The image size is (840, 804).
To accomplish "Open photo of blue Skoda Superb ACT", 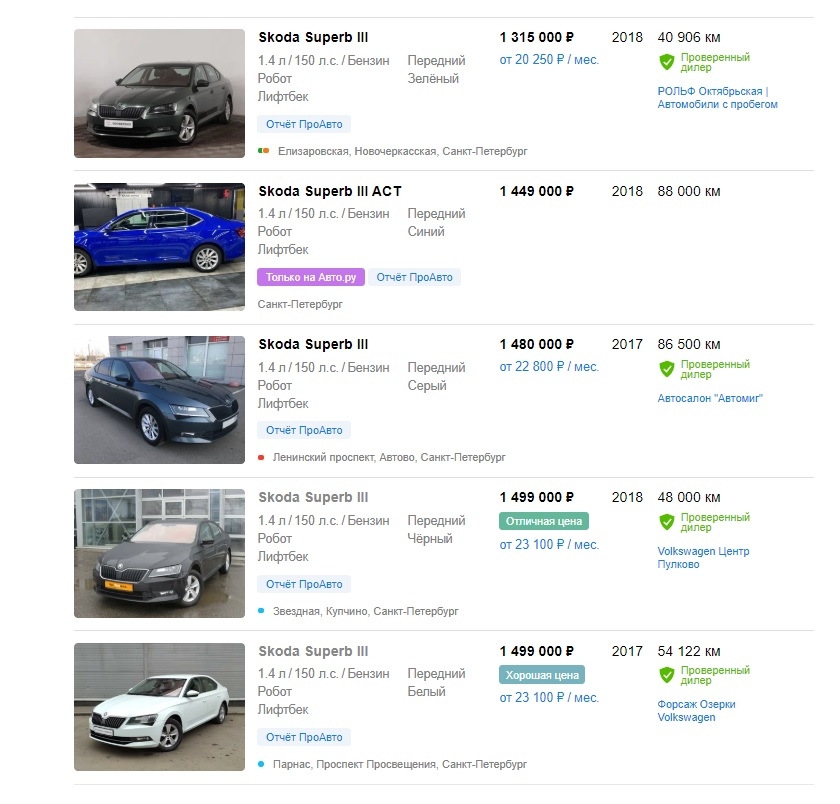I will [x=159, y=247].
